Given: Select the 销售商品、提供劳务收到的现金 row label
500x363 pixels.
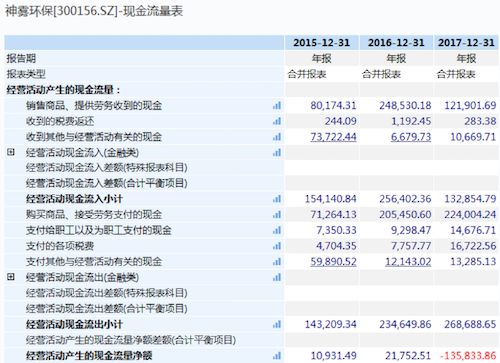Looking at the screenshot, I should (94, 106).
